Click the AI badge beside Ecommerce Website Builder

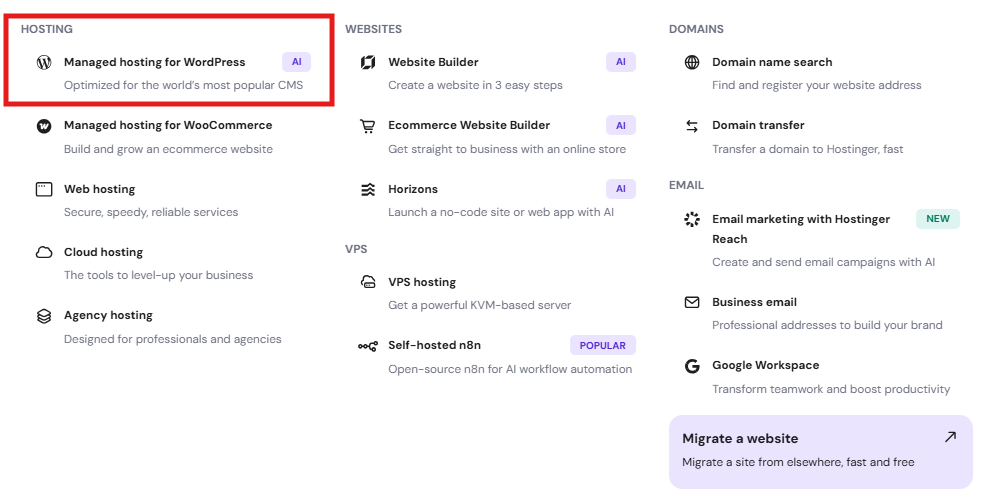(621, 126)
